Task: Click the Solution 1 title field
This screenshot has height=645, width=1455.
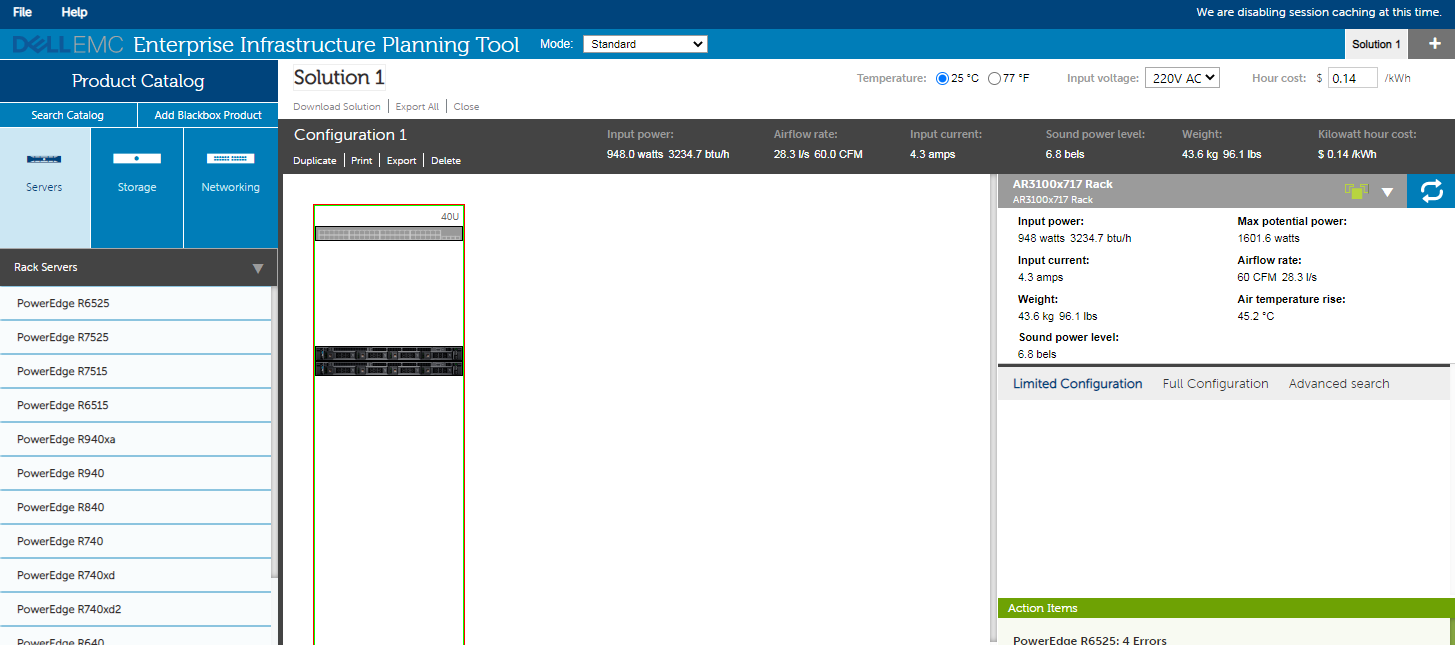Action: click(x=339, y=78)
